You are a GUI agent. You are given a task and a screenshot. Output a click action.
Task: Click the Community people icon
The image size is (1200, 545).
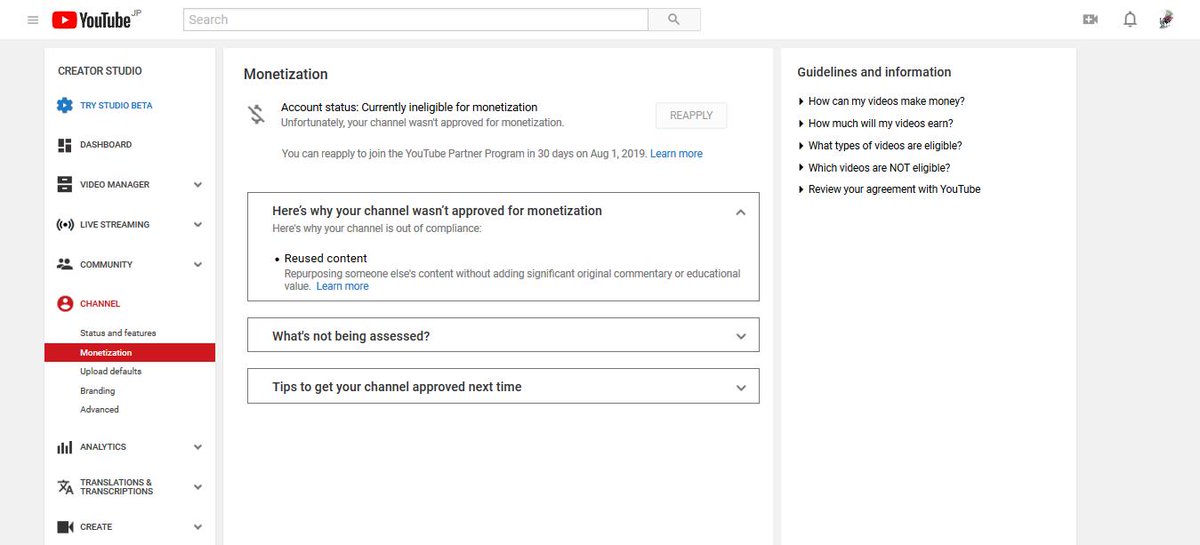coord(65,265)
